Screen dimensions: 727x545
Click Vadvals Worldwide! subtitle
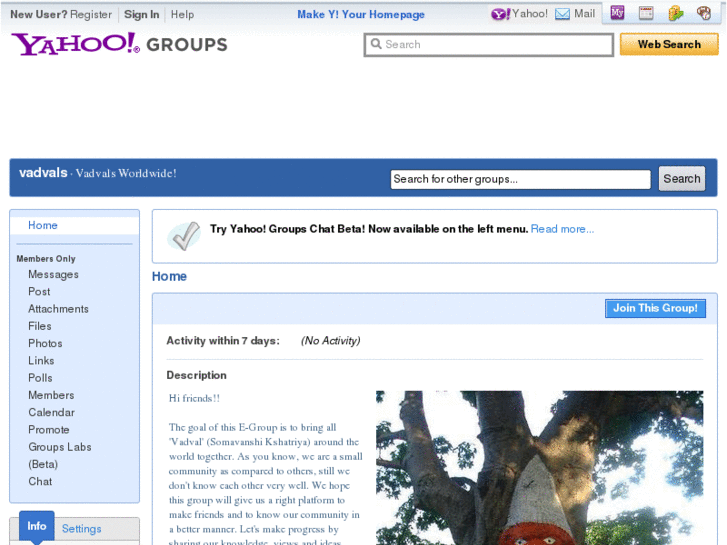(126, 173)
